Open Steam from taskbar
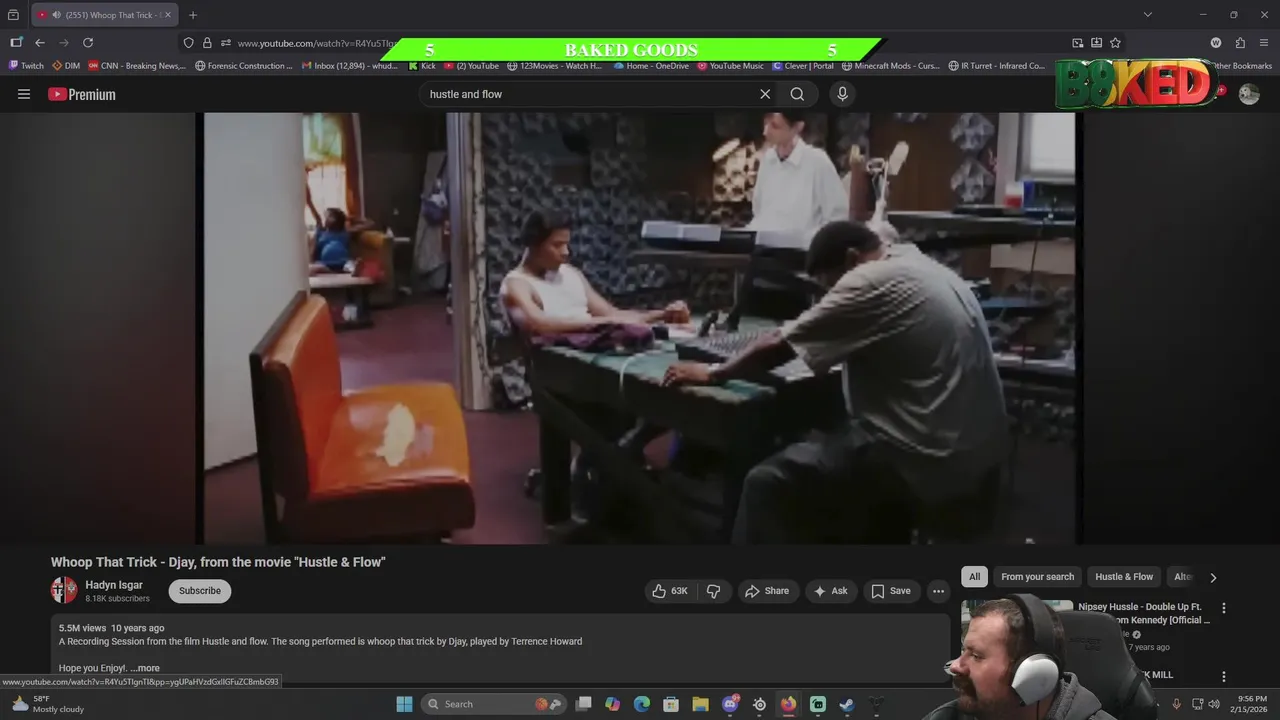The width and height of the screenshot is (1280, 720). pos(847,704)
